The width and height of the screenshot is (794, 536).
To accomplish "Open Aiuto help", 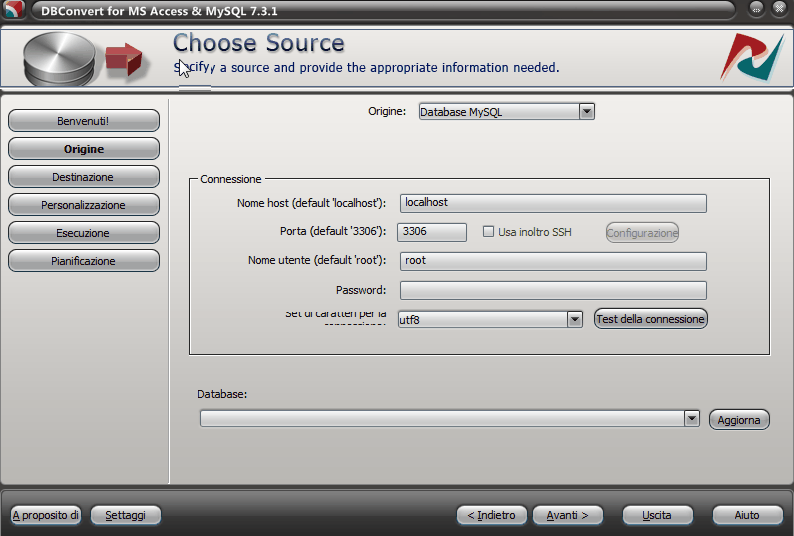I will coord(747,515).
